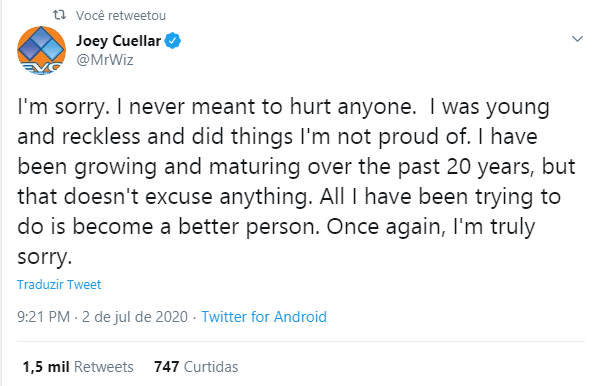Image resolution: width=597 pixels, height=386 pixels.
Task: Click the Curtidas label text
Action: (211, 367)
